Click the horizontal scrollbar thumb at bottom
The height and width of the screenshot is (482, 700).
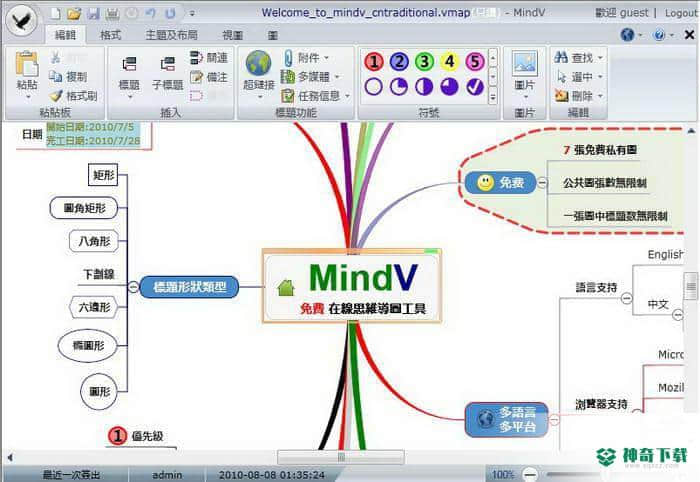[341, 457]
